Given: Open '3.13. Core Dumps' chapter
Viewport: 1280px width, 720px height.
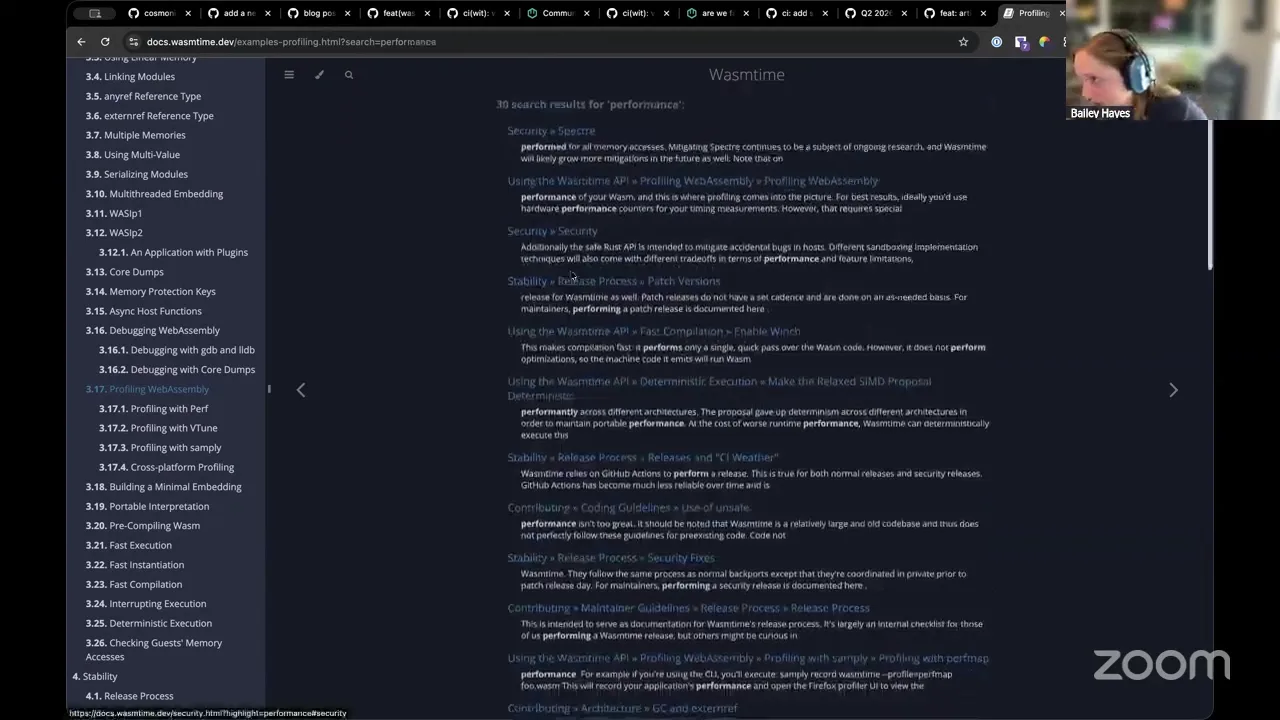Looking at the screenshot, I should (124, 272).
